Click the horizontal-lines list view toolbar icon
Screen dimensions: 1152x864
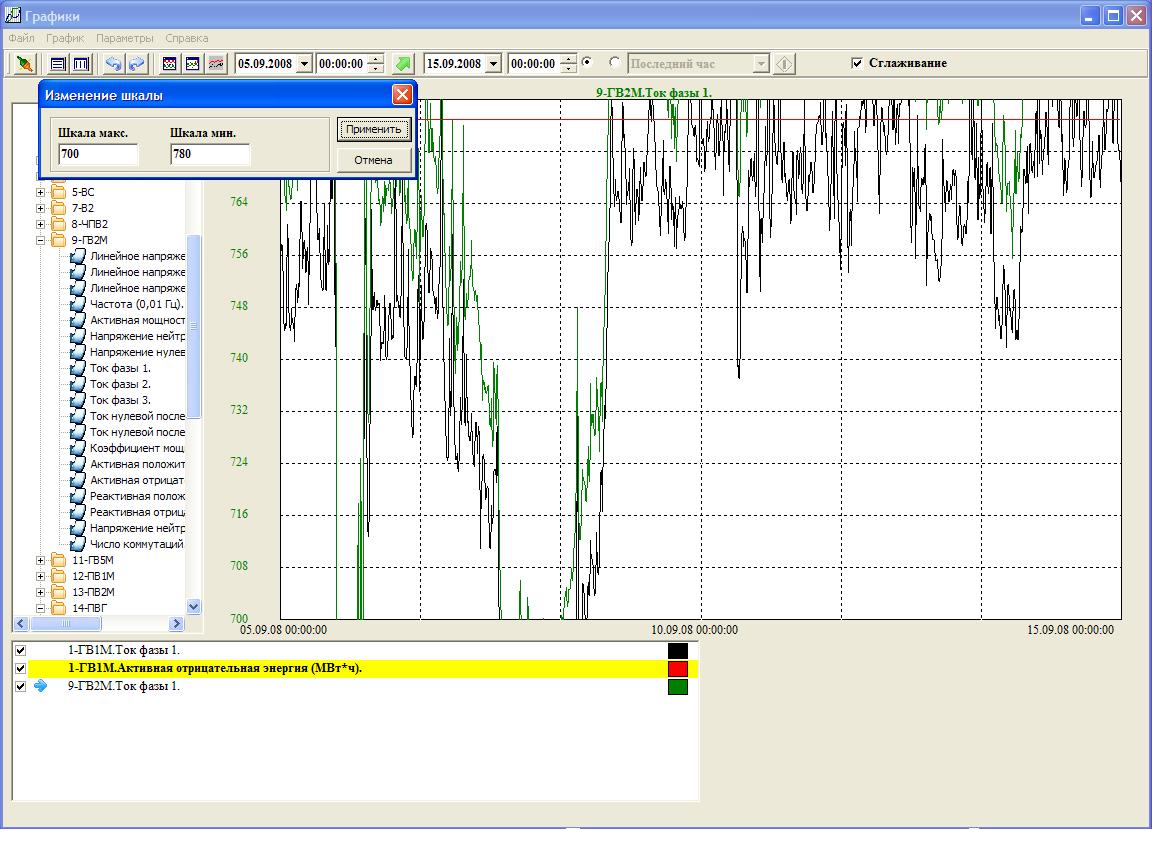[x=59, y=64]
